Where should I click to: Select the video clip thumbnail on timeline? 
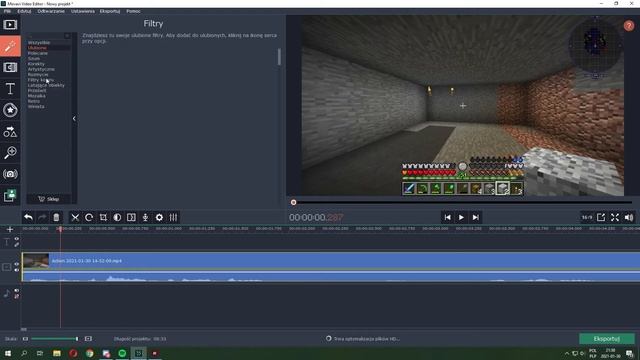[36, 260]
